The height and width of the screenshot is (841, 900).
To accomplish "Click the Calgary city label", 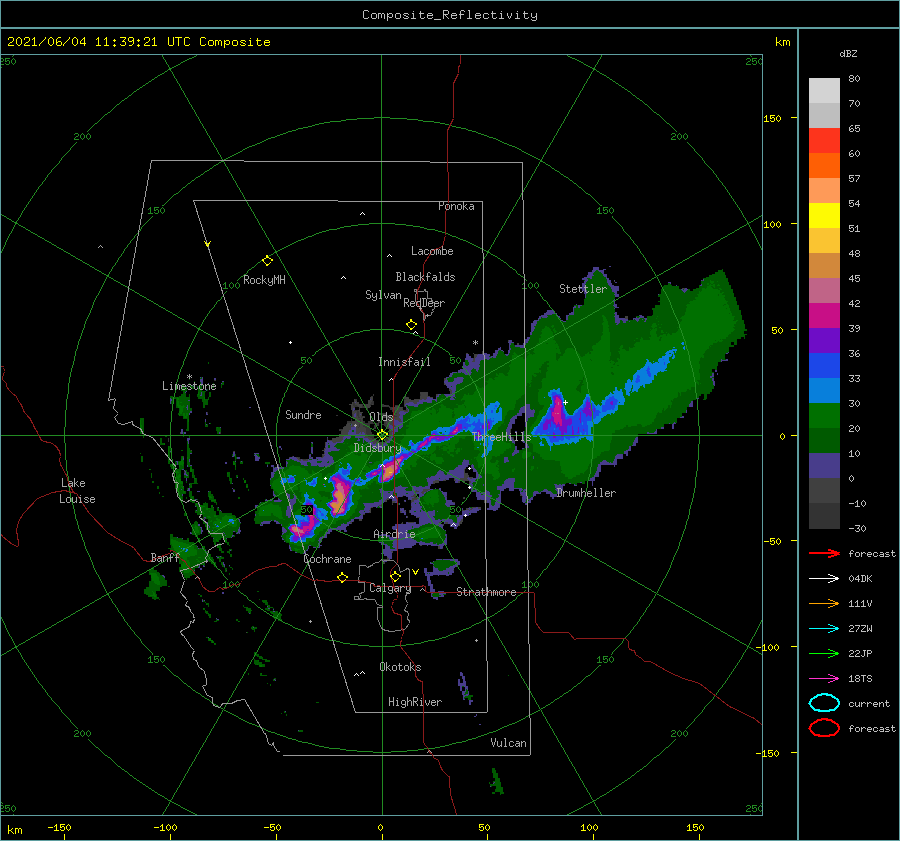I will (390, 588).
